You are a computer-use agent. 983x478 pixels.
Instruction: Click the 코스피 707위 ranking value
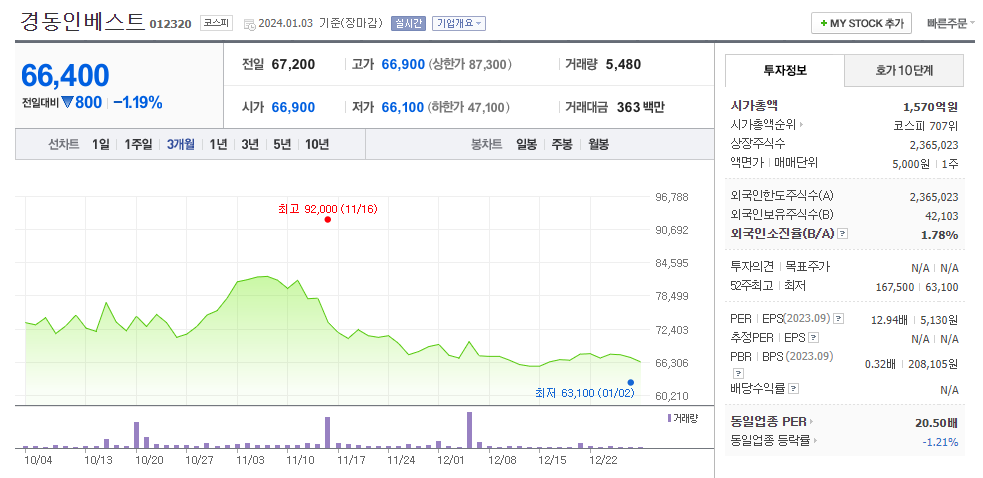click(926, 125)
